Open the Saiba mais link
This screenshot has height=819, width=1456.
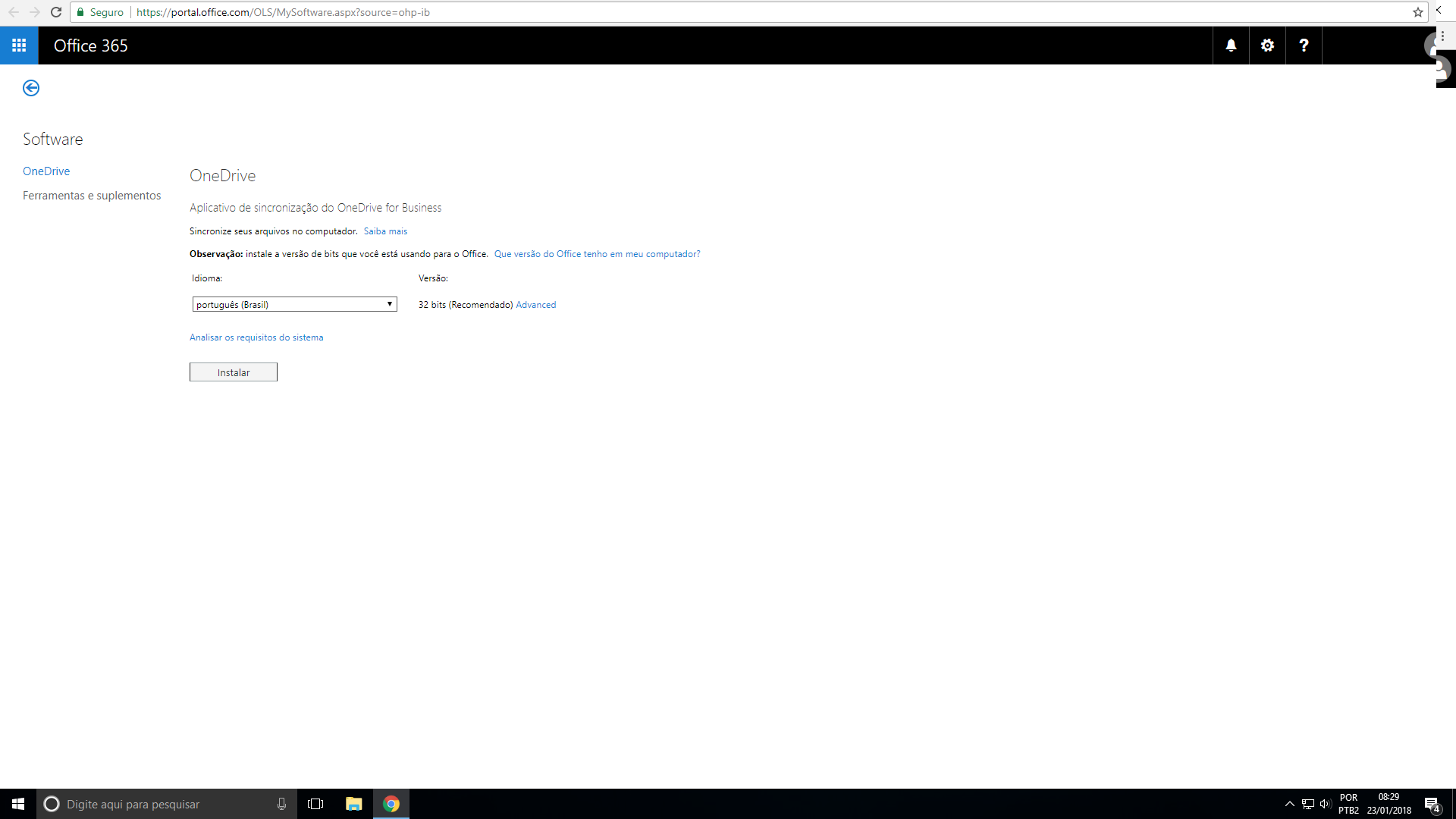click(x=385, y=231)
